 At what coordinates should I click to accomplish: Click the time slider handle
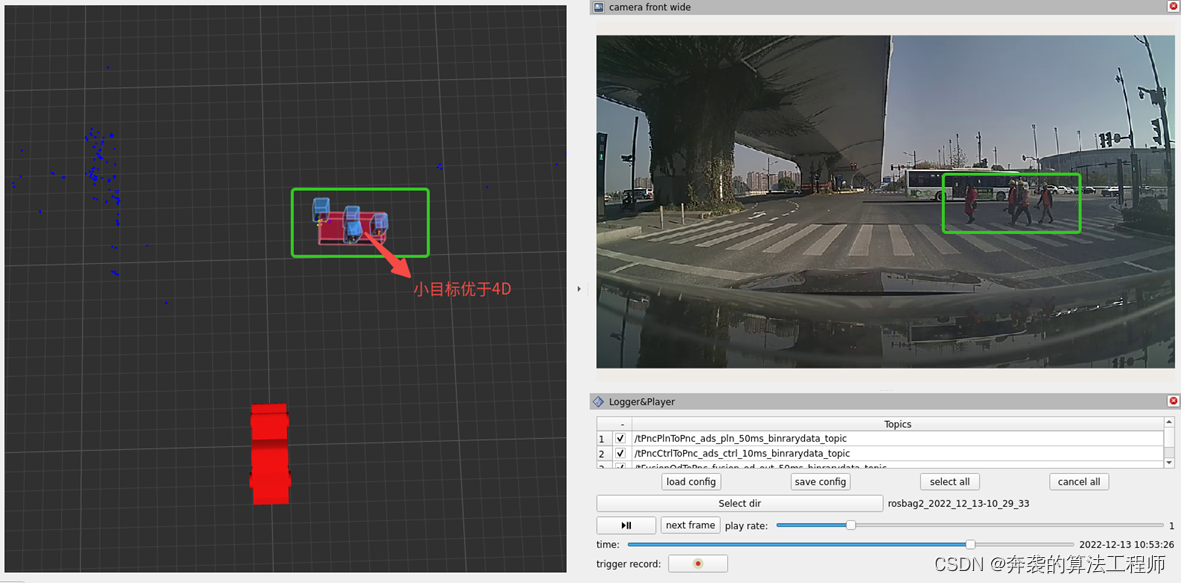tap(970, 544)
